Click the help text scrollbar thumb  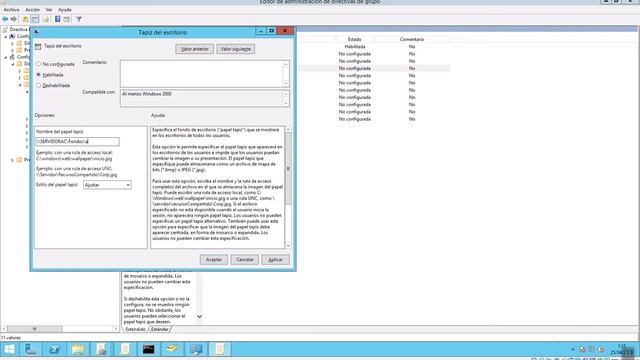click(x=288, y=169)
